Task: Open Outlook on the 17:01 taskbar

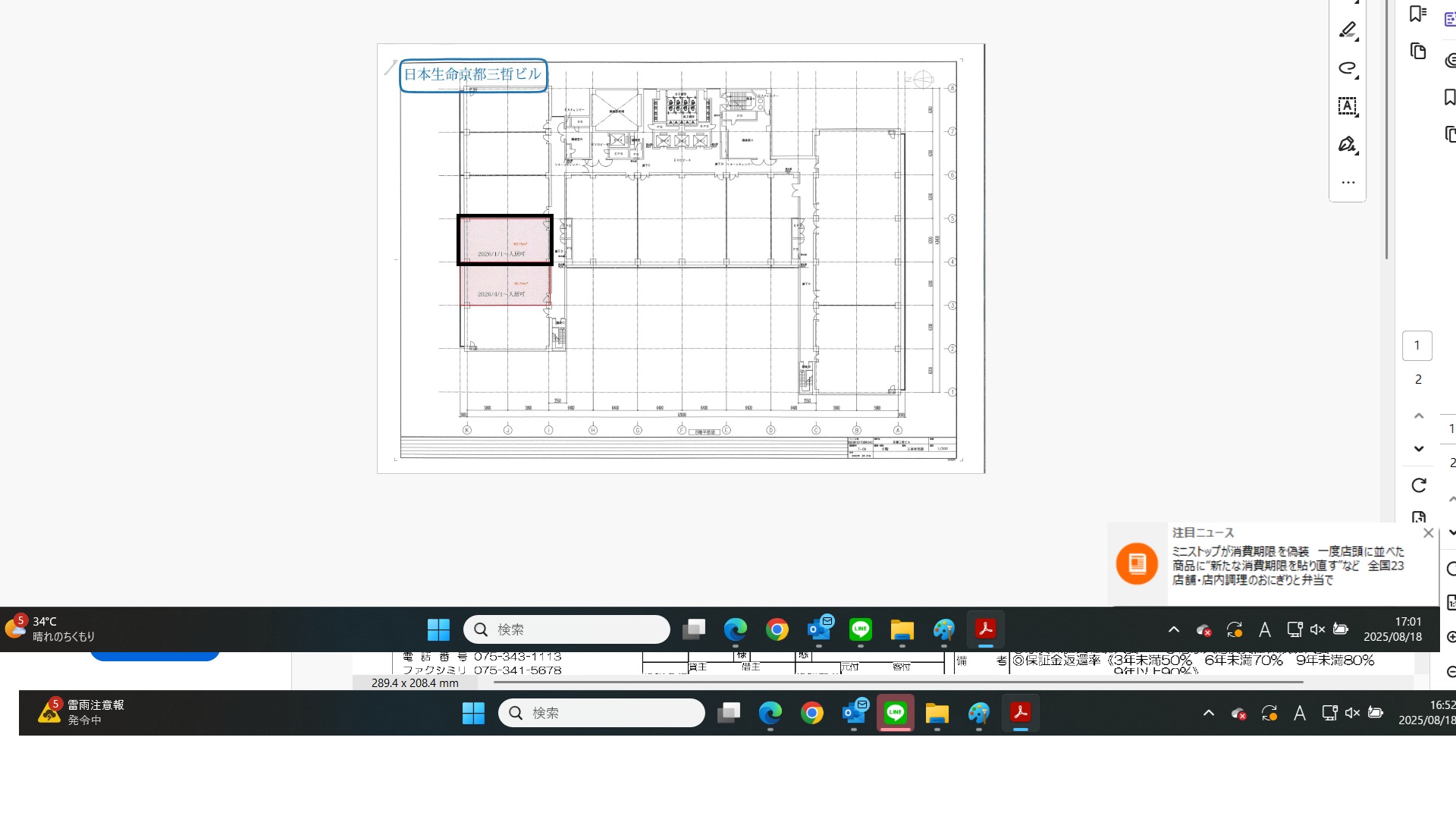Action: pos(819,629)
